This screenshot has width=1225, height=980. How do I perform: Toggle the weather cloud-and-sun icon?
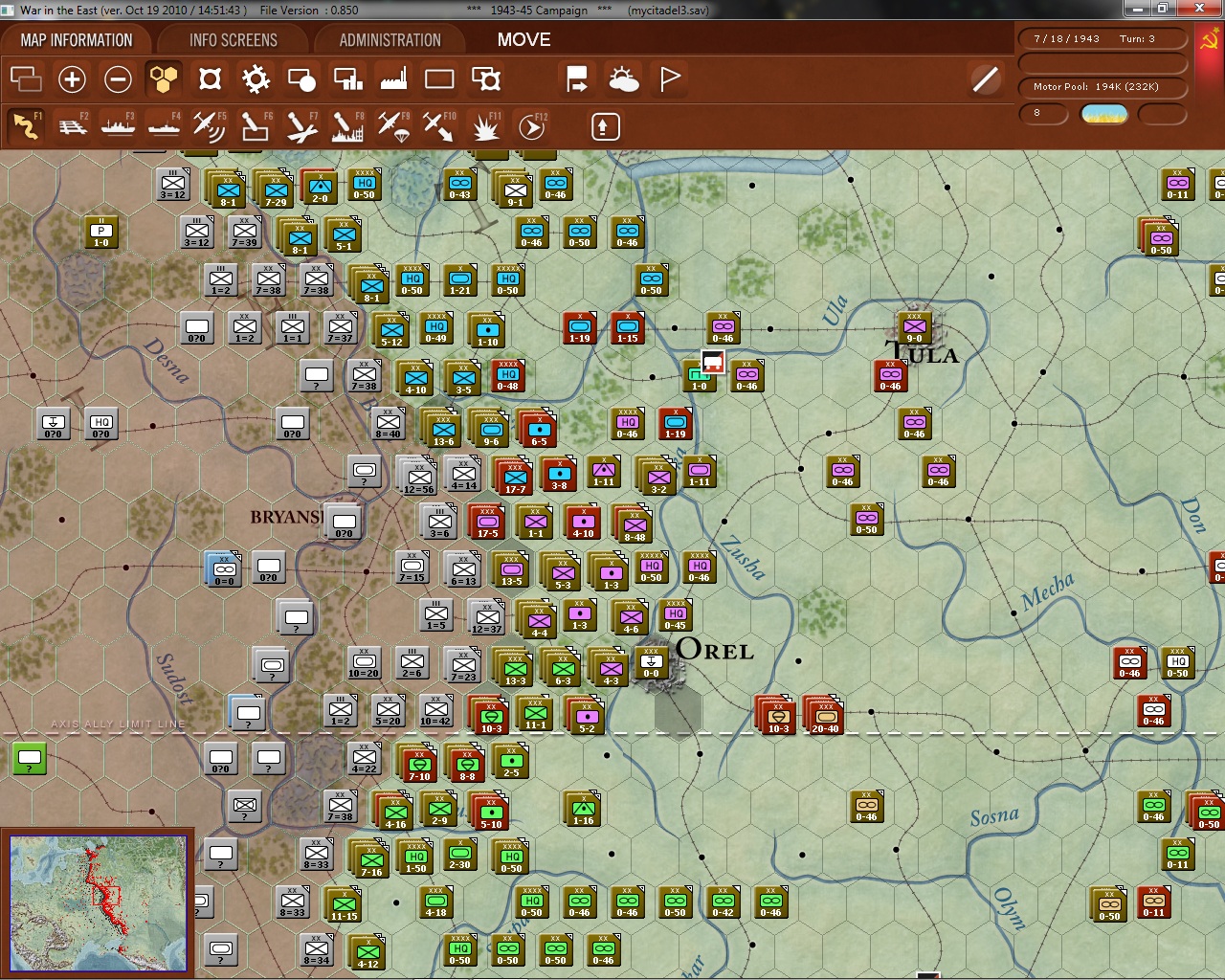[x=624, y=78]
